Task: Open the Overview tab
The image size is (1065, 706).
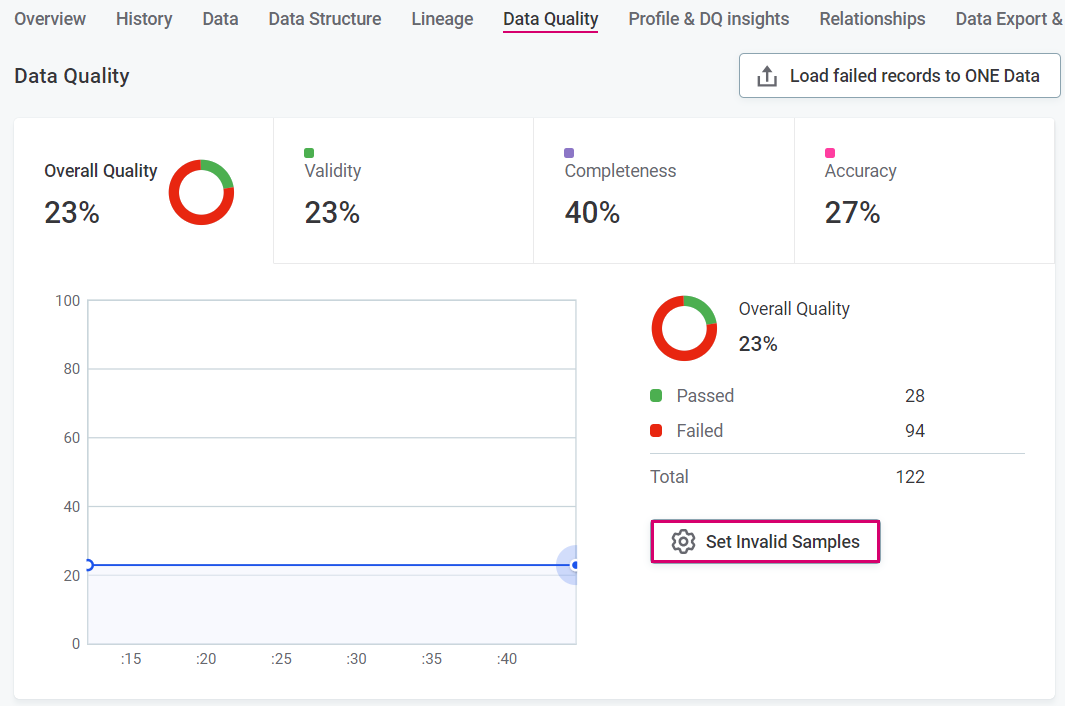Action: click(50, 19)
